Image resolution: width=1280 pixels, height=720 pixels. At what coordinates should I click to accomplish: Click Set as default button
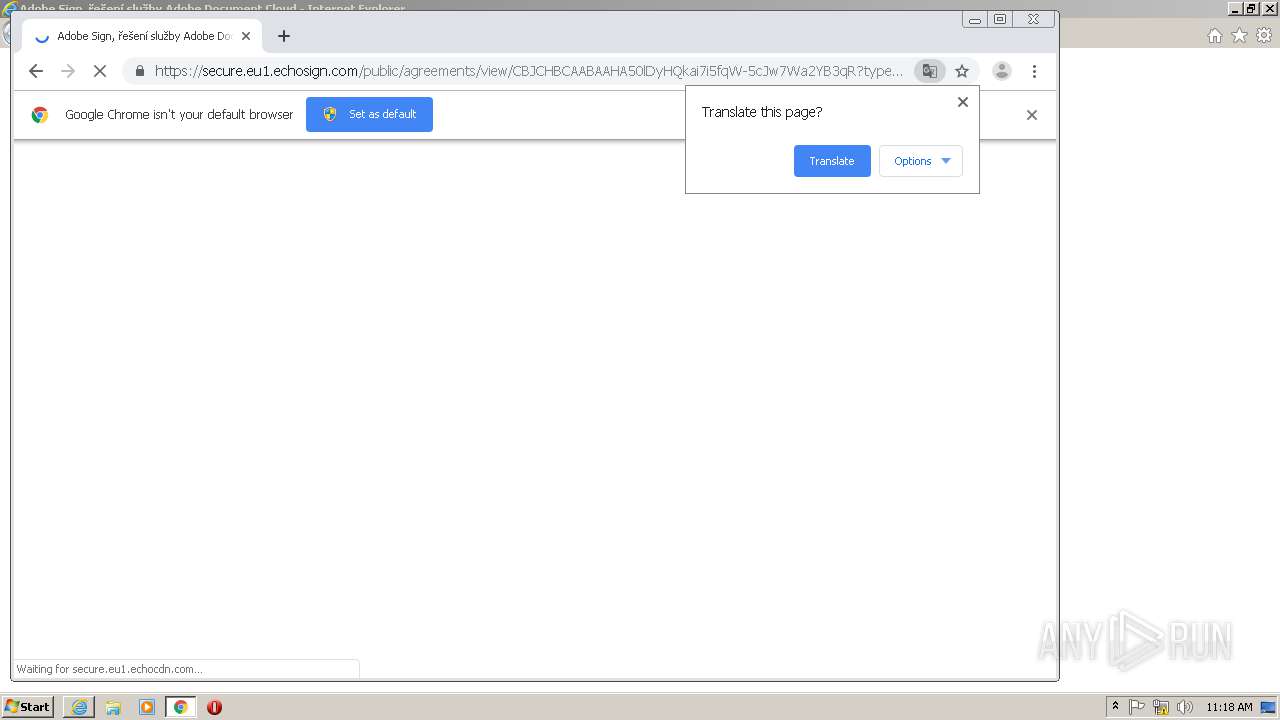(369, 114)
